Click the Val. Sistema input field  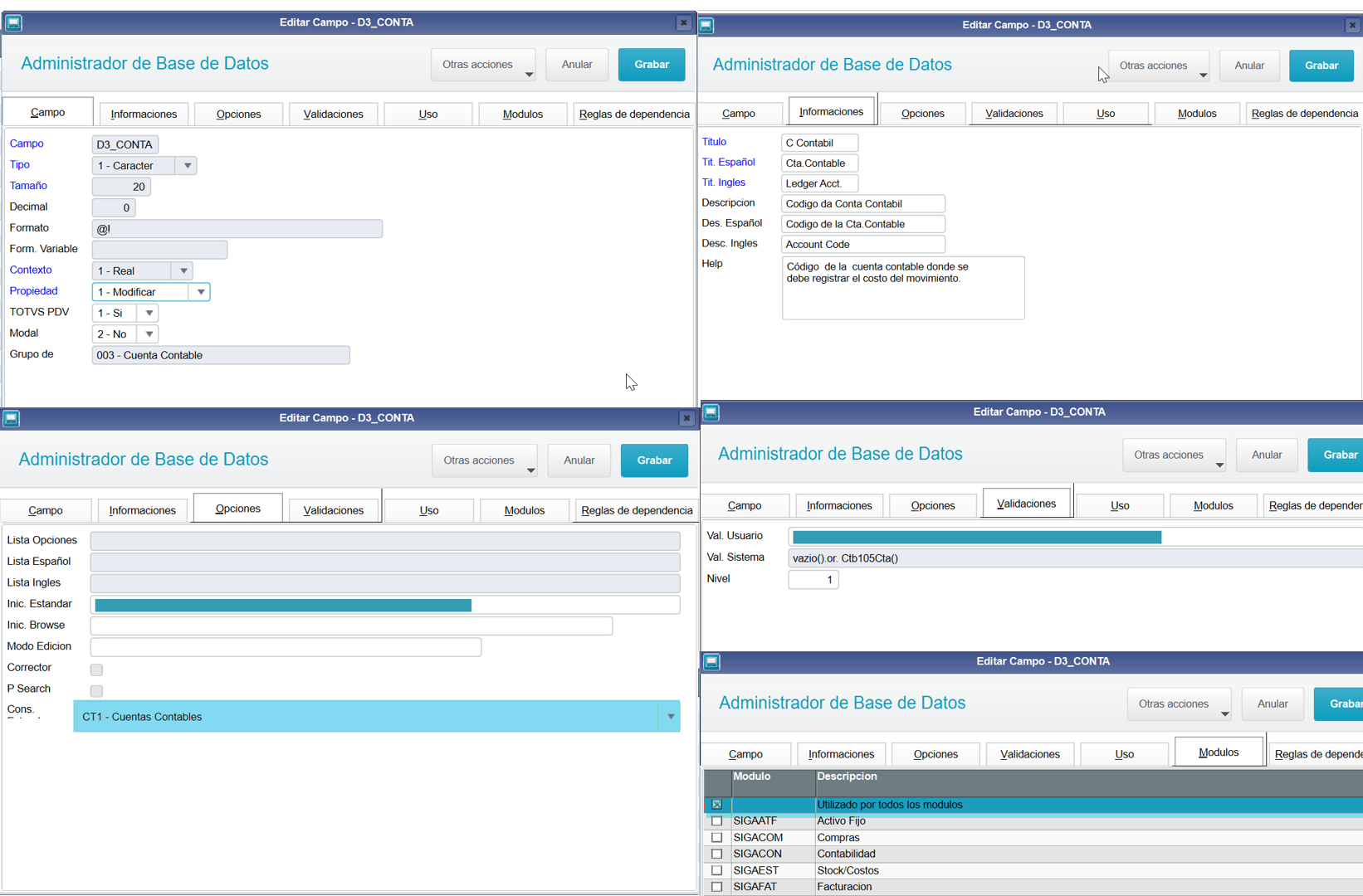coord(1075,558)
